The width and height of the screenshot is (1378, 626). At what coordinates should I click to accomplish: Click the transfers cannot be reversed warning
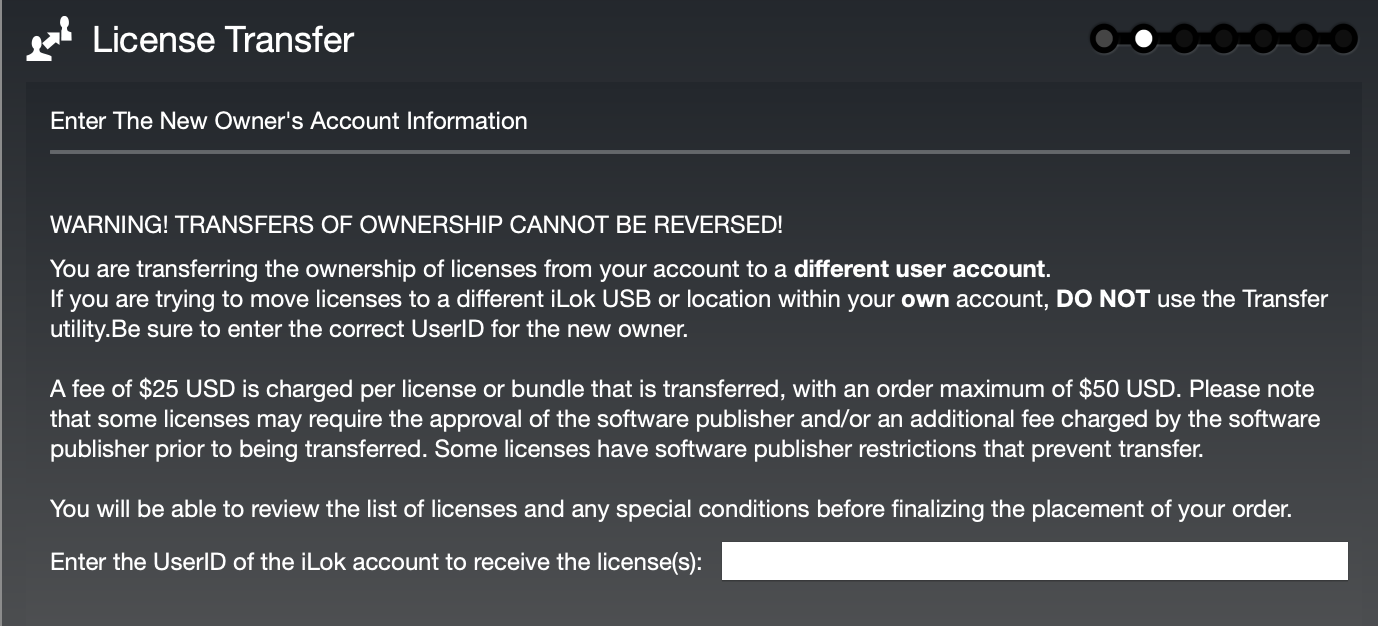[x=416, y=225]
